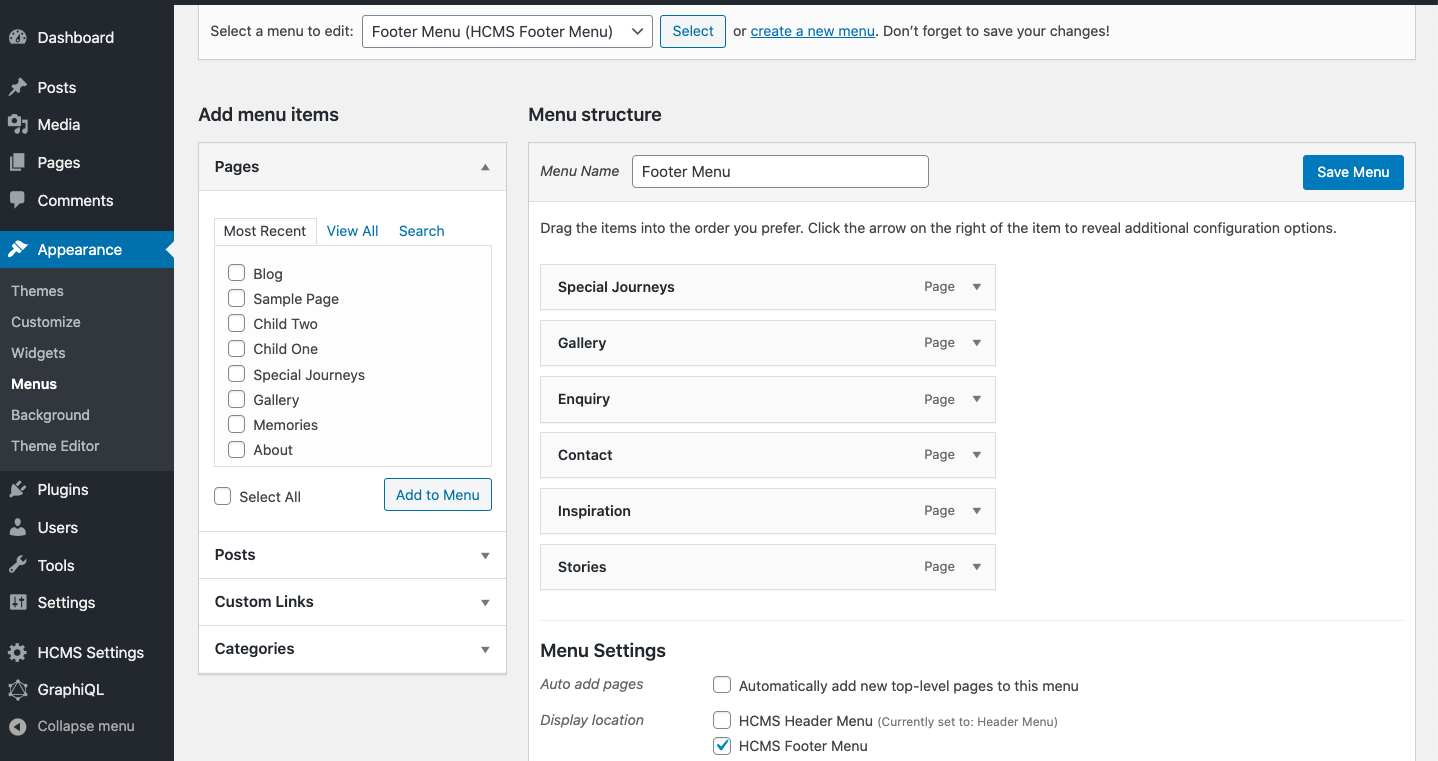The image size is (1438, 761).
Task: Click the GraphiQL sidebar icon
Action: [18, 690]
